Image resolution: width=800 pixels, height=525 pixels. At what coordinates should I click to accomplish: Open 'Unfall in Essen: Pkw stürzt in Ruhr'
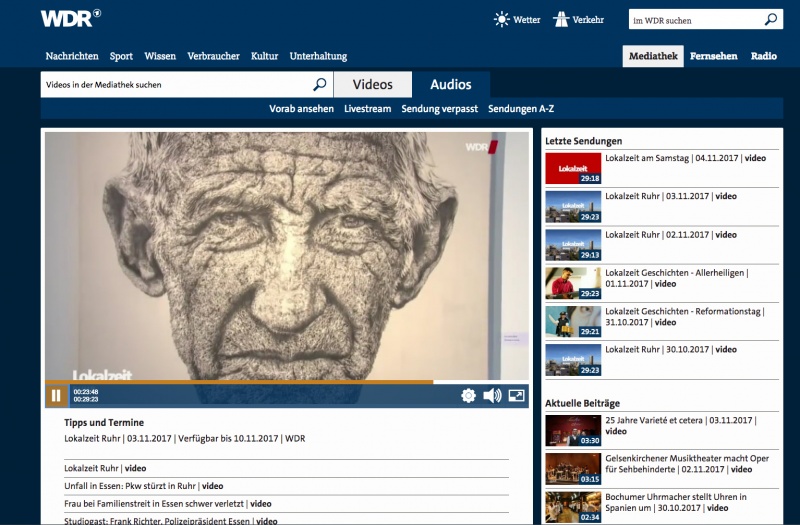click(x=144, y=486)
